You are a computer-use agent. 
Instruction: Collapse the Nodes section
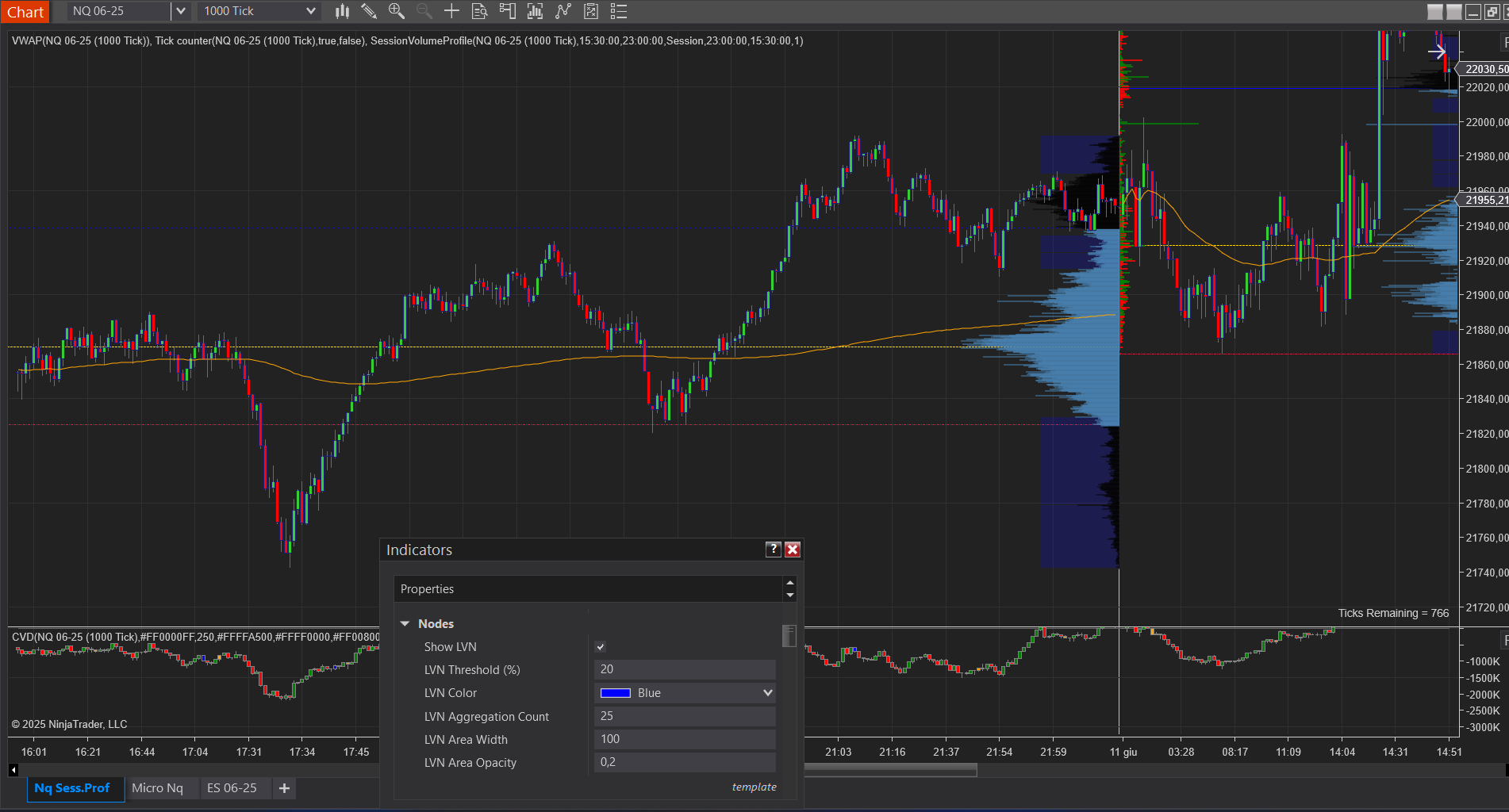coord(405,623)
